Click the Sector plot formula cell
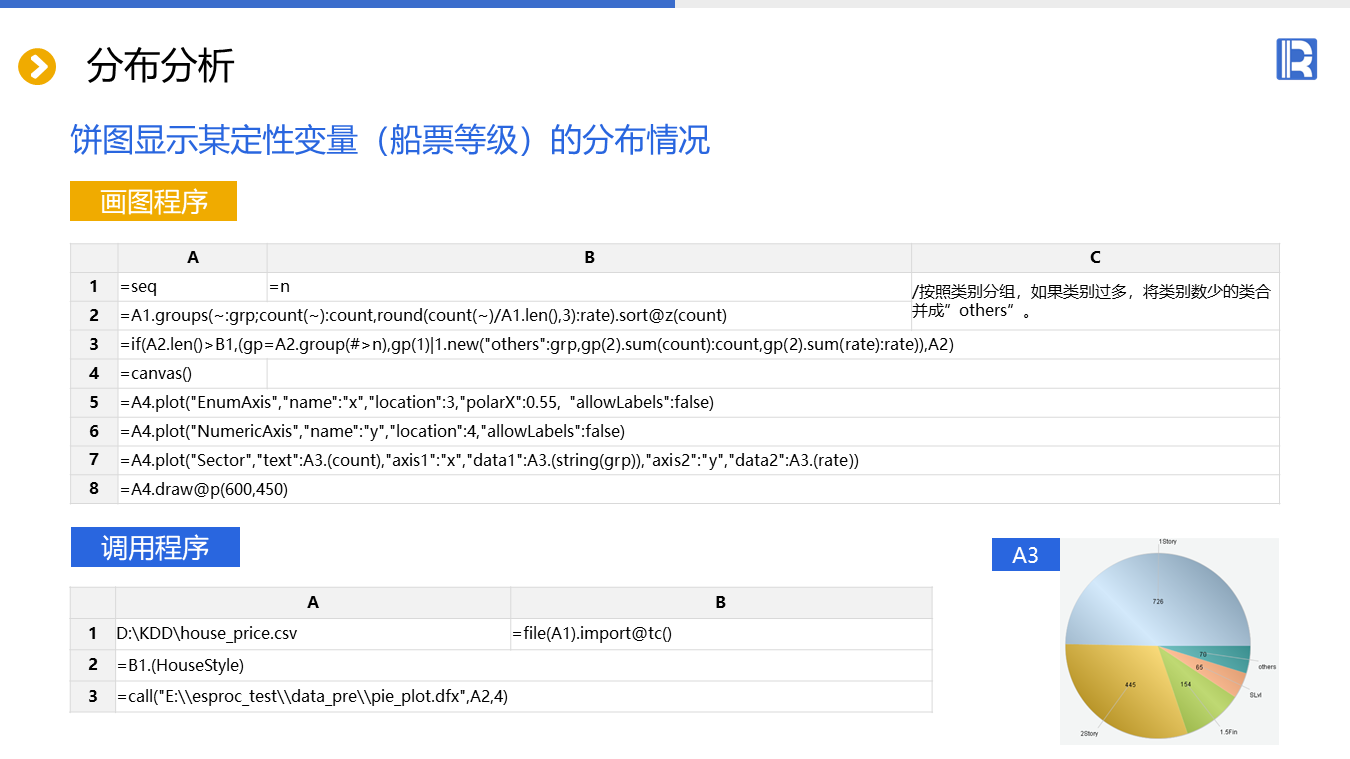 (x=698, y=461)
